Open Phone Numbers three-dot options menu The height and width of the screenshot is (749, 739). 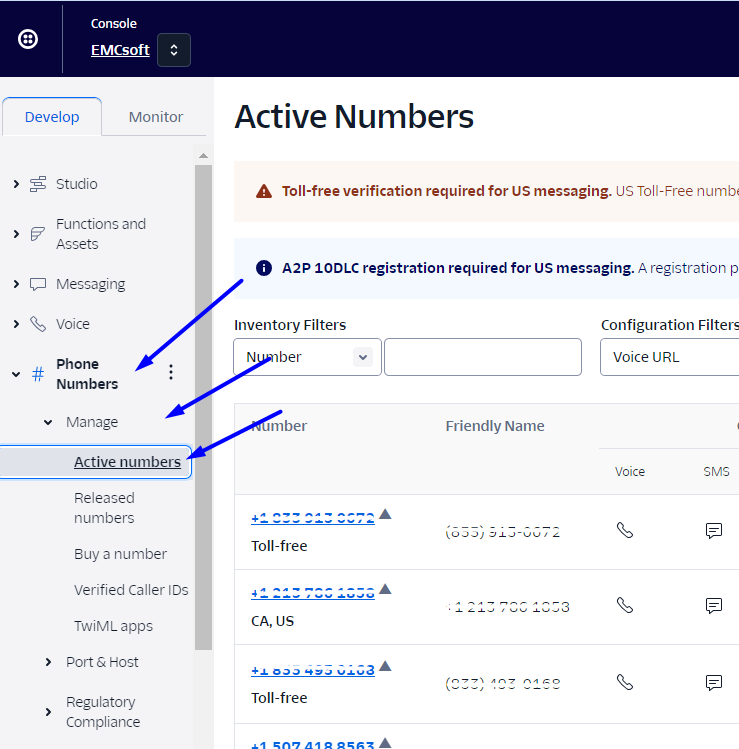171,372
